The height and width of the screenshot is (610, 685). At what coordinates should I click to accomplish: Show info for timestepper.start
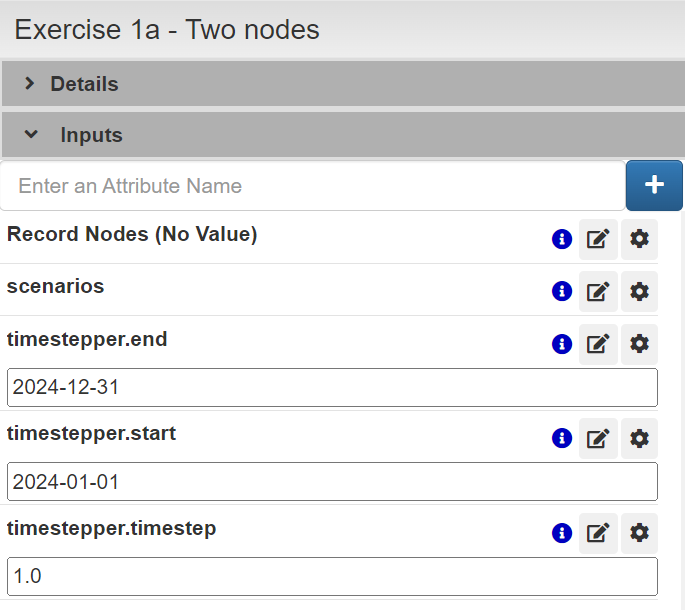(x=562, y=438)
